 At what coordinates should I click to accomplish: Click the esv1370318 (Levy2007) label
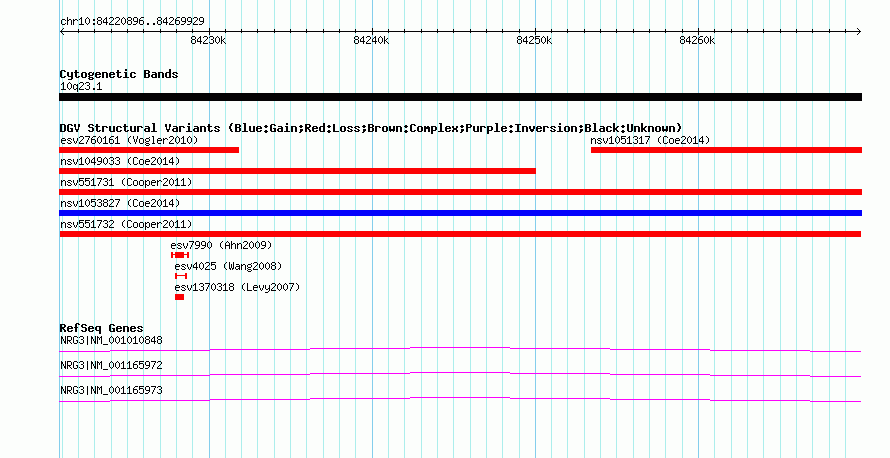pyautogui.click(x=237, y=287)
